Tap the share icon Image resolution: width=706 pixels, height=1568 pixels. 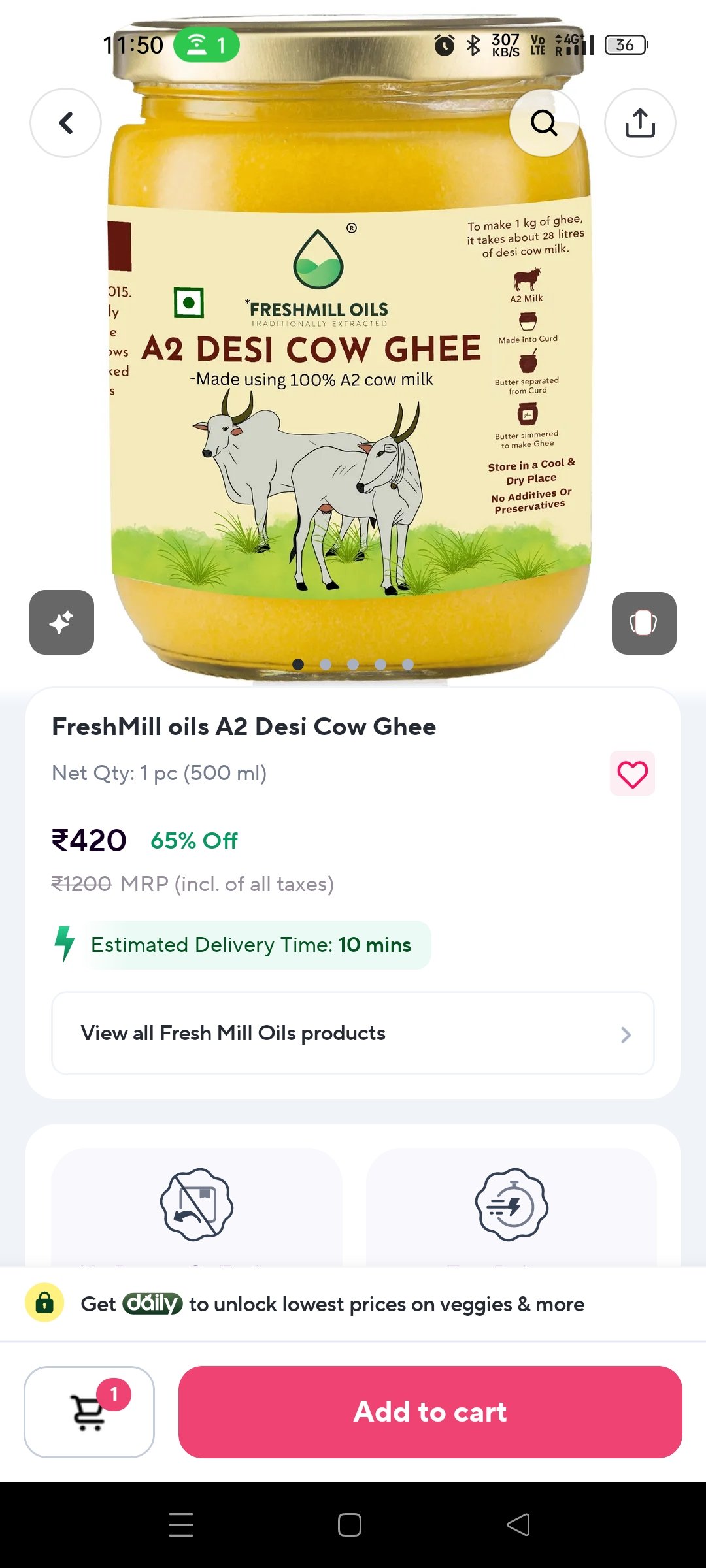pyautogui.click(x=640, y=123)
